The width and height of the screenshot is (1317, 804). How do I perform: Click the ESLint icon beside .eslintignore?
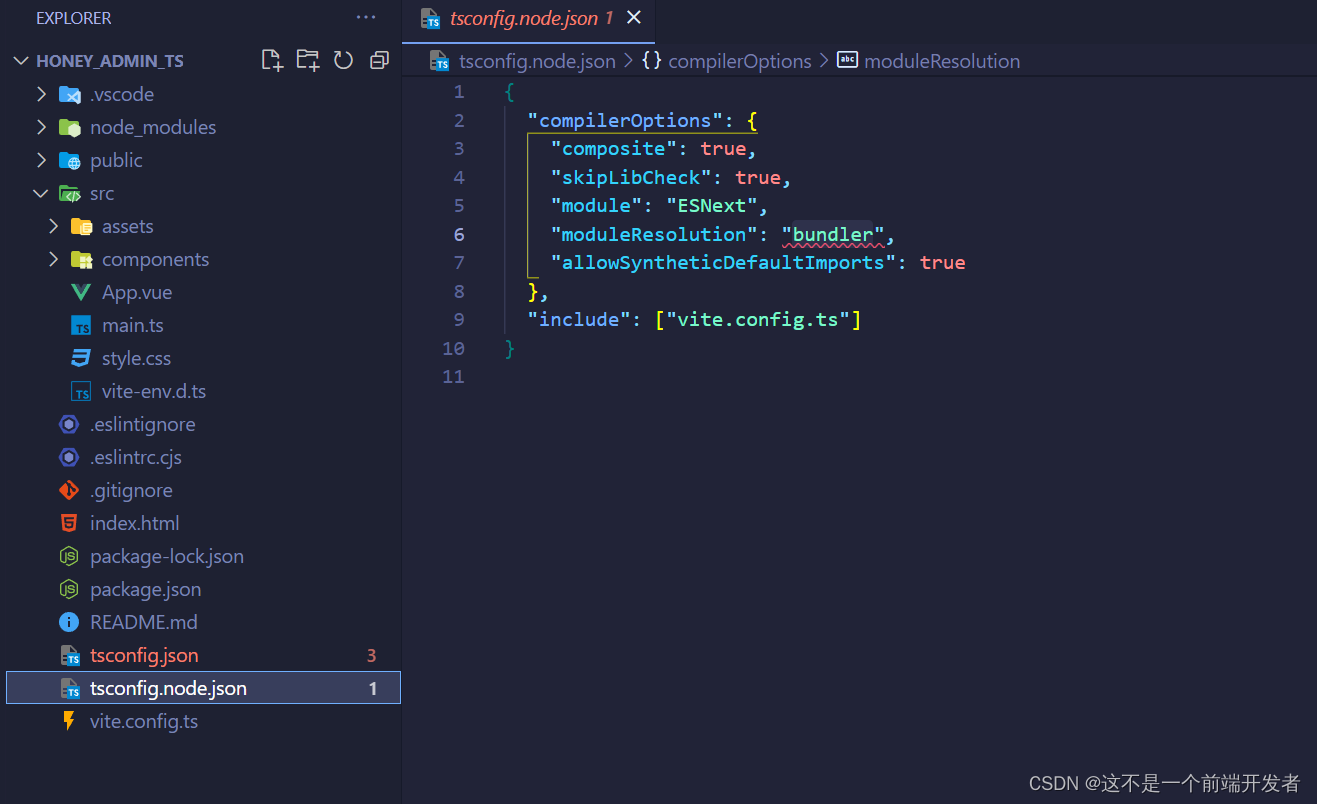coord(69,424)
